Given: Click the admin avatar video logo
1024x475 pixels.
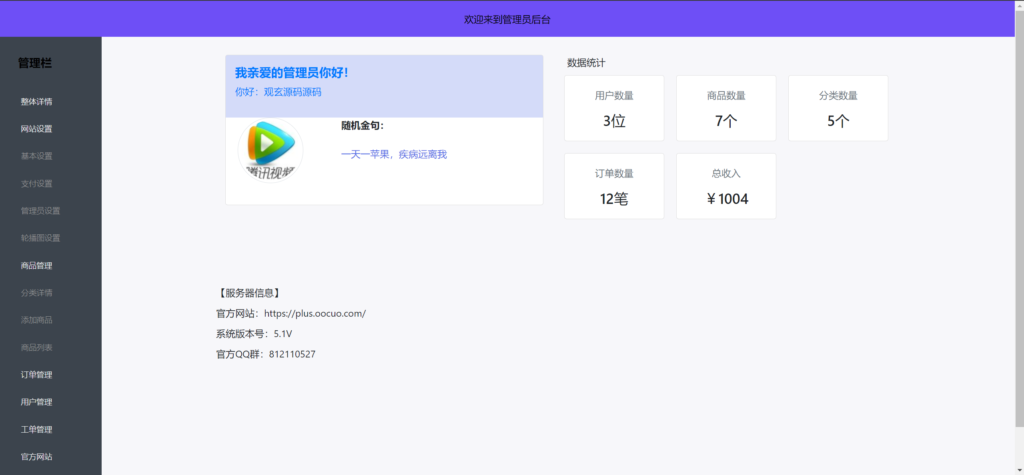Looking at the screenshot, I should point(269,150).
